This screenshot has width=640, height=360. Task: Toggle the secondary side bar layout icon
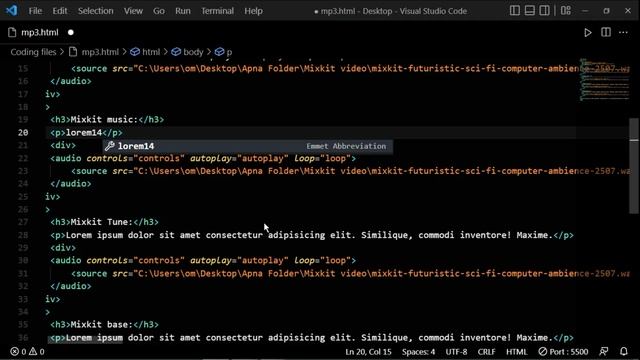544,11
